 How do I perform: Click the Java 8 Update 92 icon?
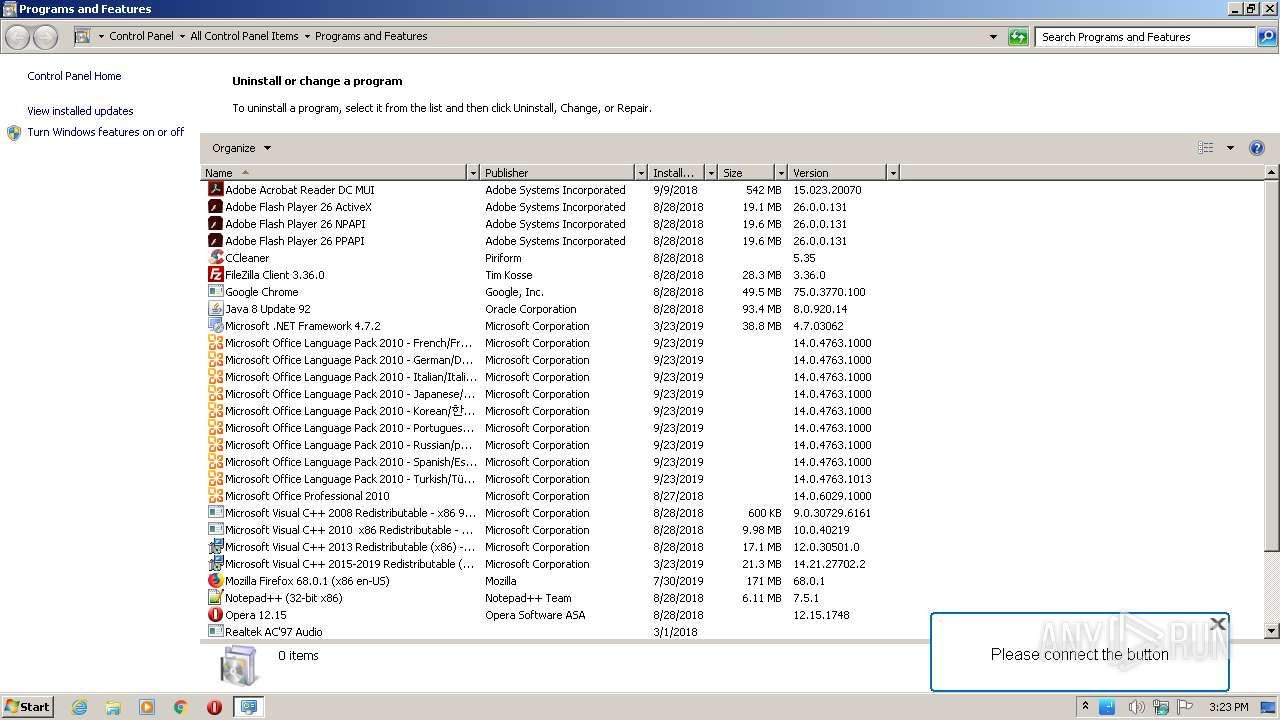click(x=215, y=309)
